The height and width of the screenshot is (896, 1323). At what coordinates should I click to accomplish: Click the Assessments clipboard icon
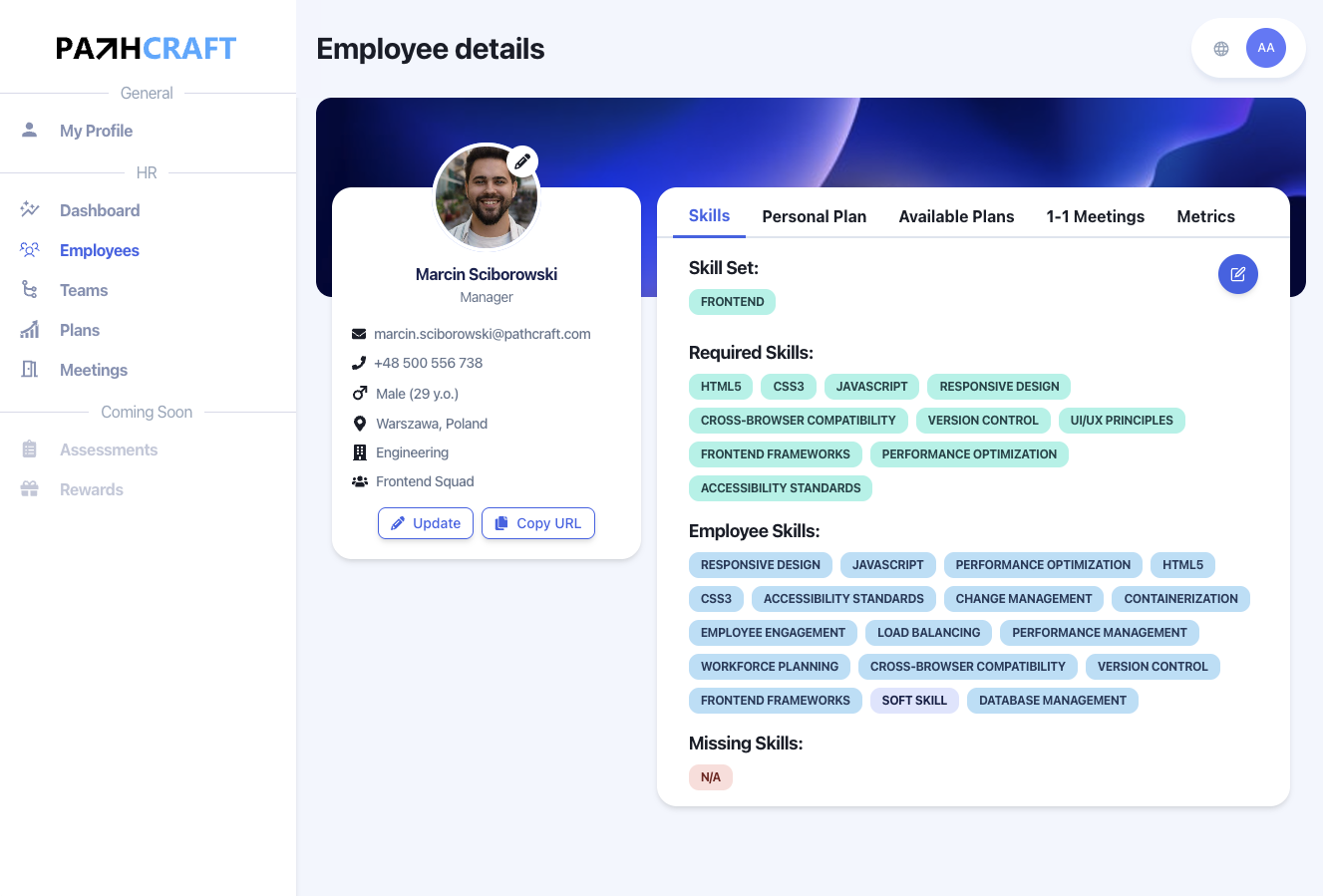(x=30, y=449)
